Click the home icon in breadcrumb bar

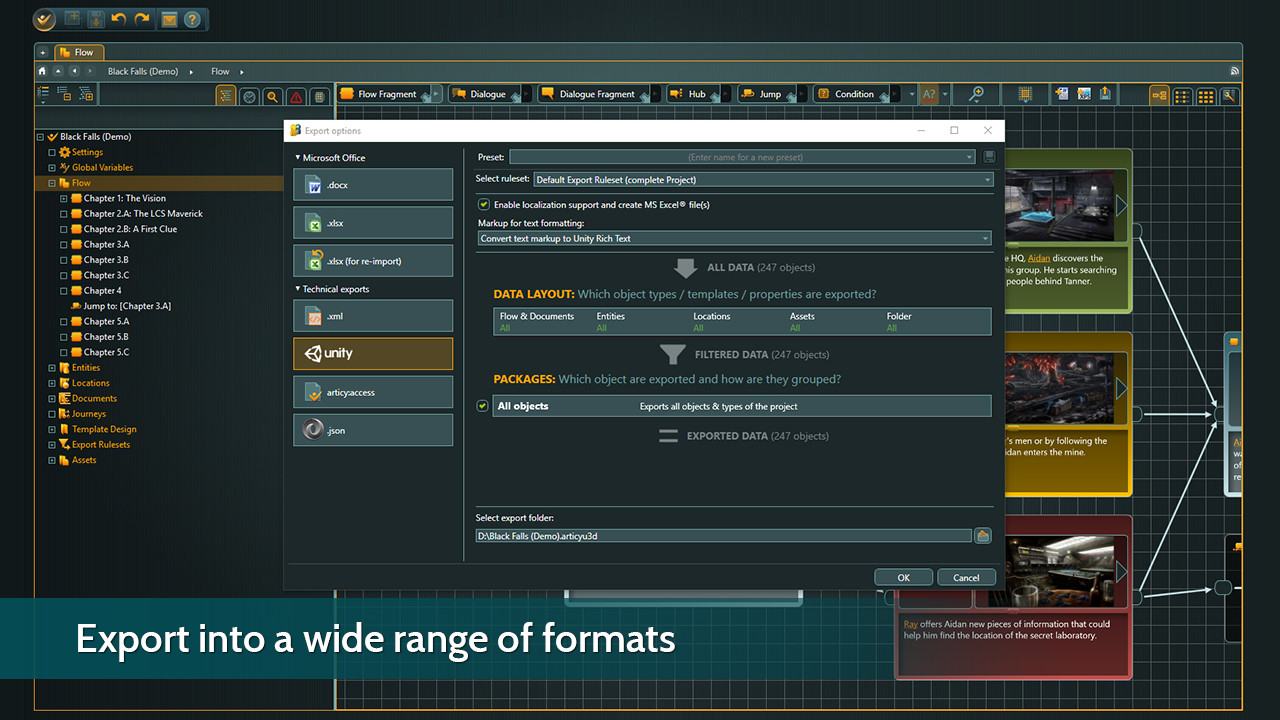[42, 71]
